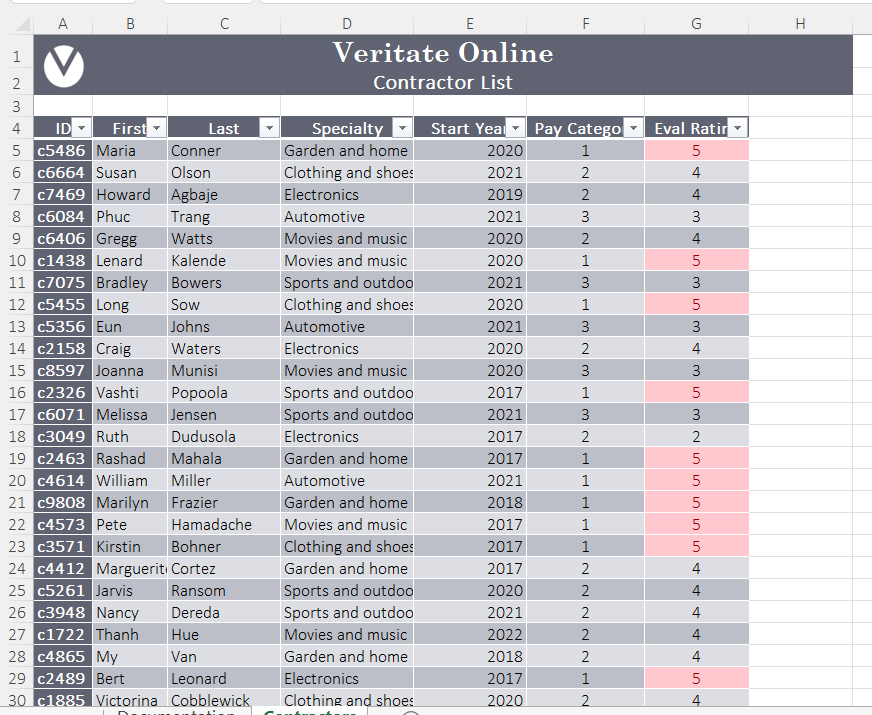Click first name Maria
Image resolution: width=872 pixels, height=715 pixels.
coord(130,151)
